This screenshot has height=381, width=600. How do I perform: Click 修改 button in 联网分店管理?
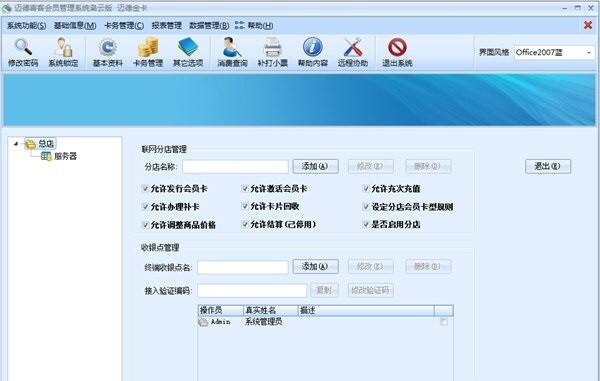(371, 166)
